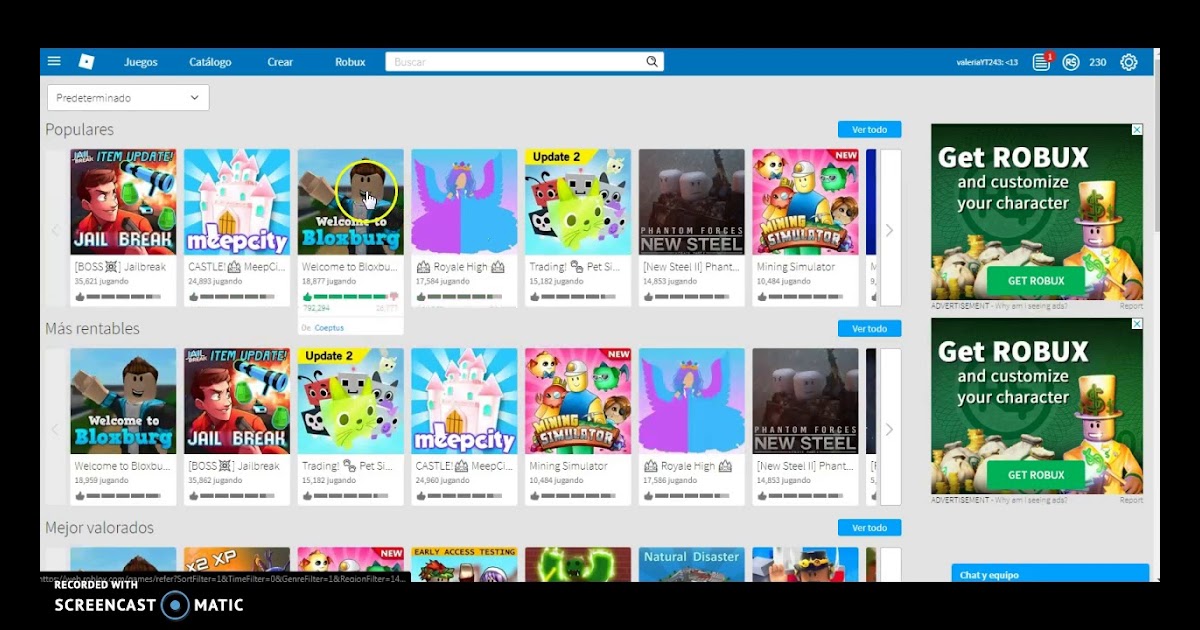Open the Crear menu
The width and height of the screenshot is (1200, 630).
coord(280,62)
